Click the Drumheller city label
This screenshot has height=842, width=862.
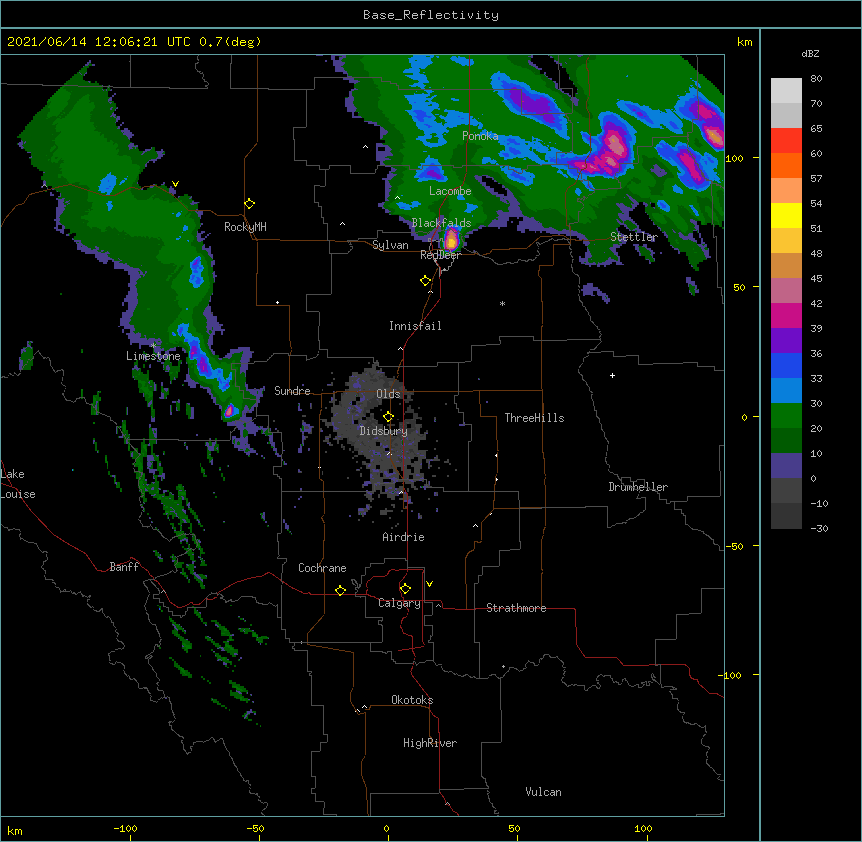(638, 487)
